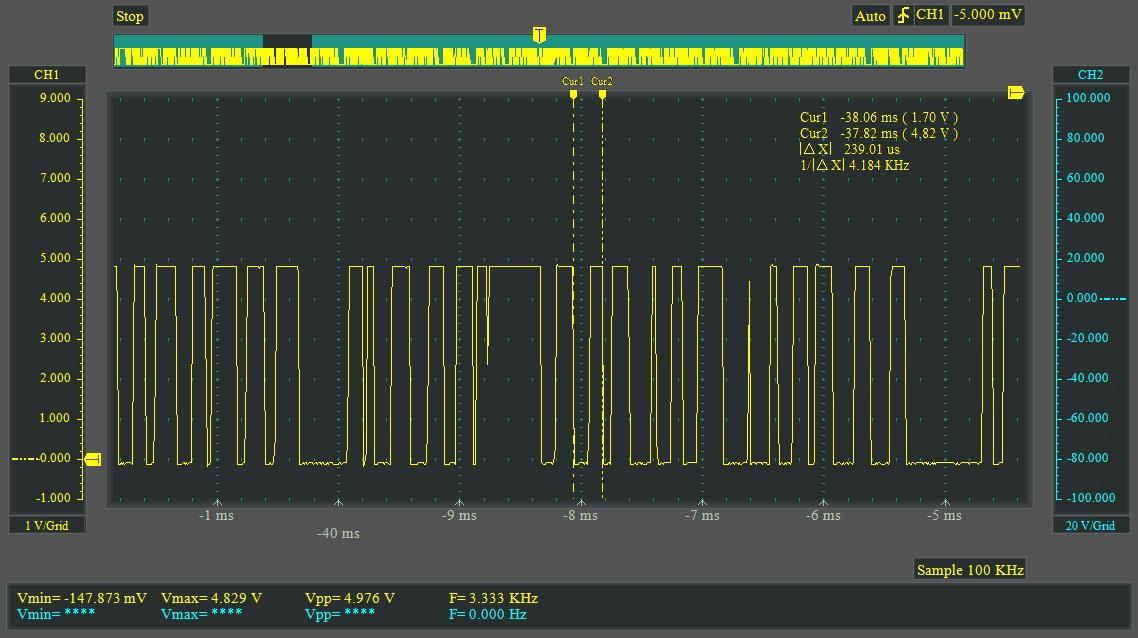Viewport: 1138px width, 638px height.
Task: Change the CH1 1 V/Grid scale
Action: (x=47, y=525)
